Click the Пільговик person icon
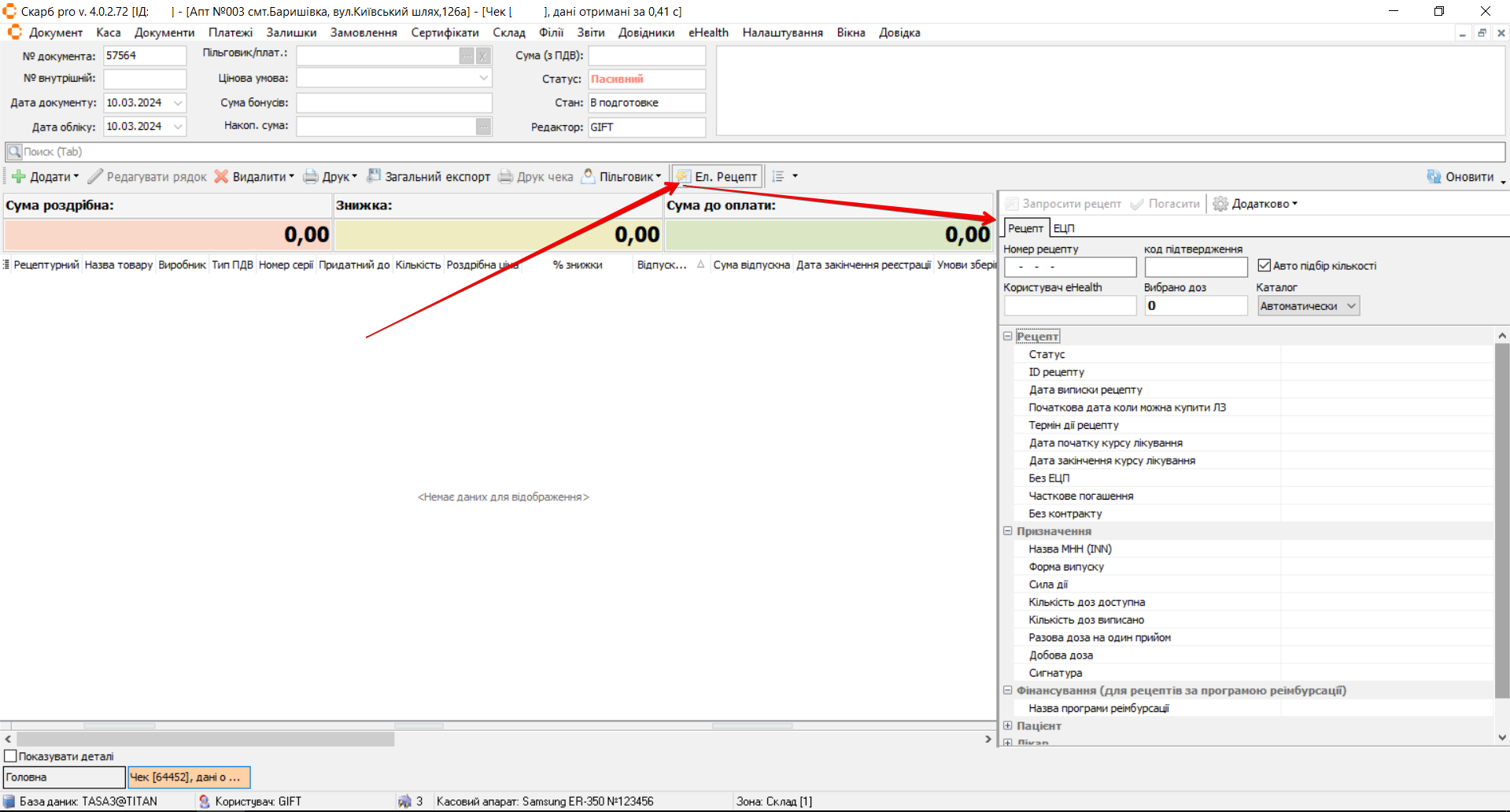 point(588,176)
